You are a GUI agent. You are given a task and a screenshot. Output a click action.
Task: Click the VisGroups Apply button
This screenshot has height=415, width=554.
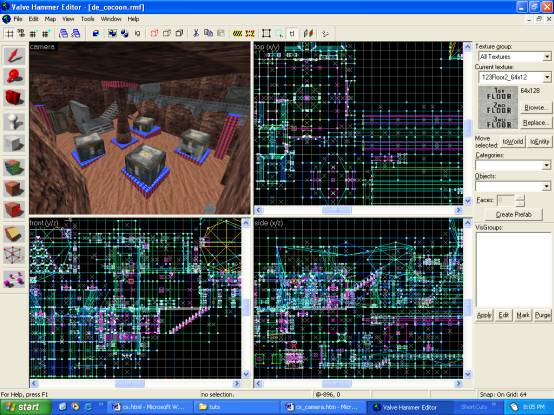[484, 315]
